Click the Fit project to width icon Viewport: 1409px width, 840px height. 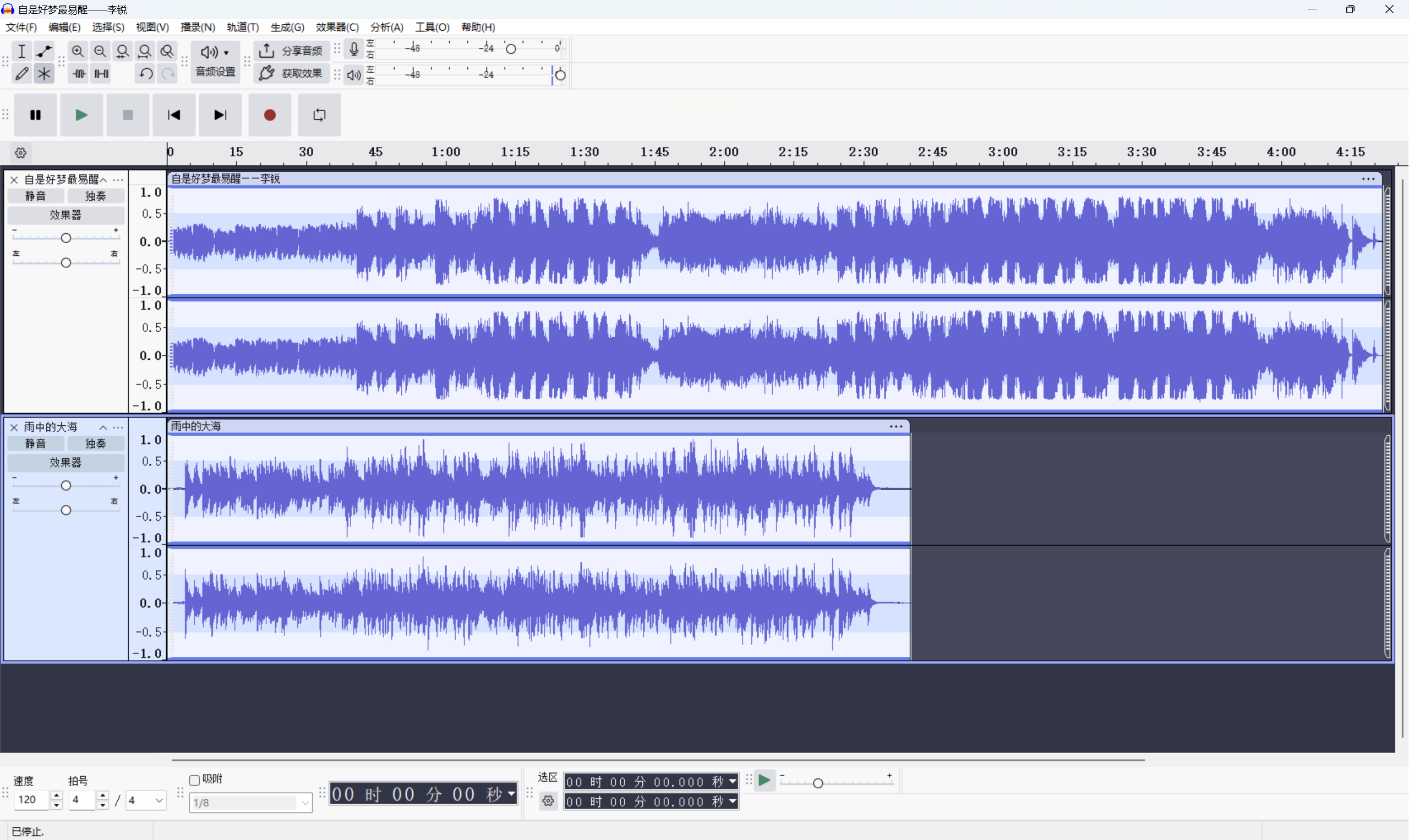[144, 52]
